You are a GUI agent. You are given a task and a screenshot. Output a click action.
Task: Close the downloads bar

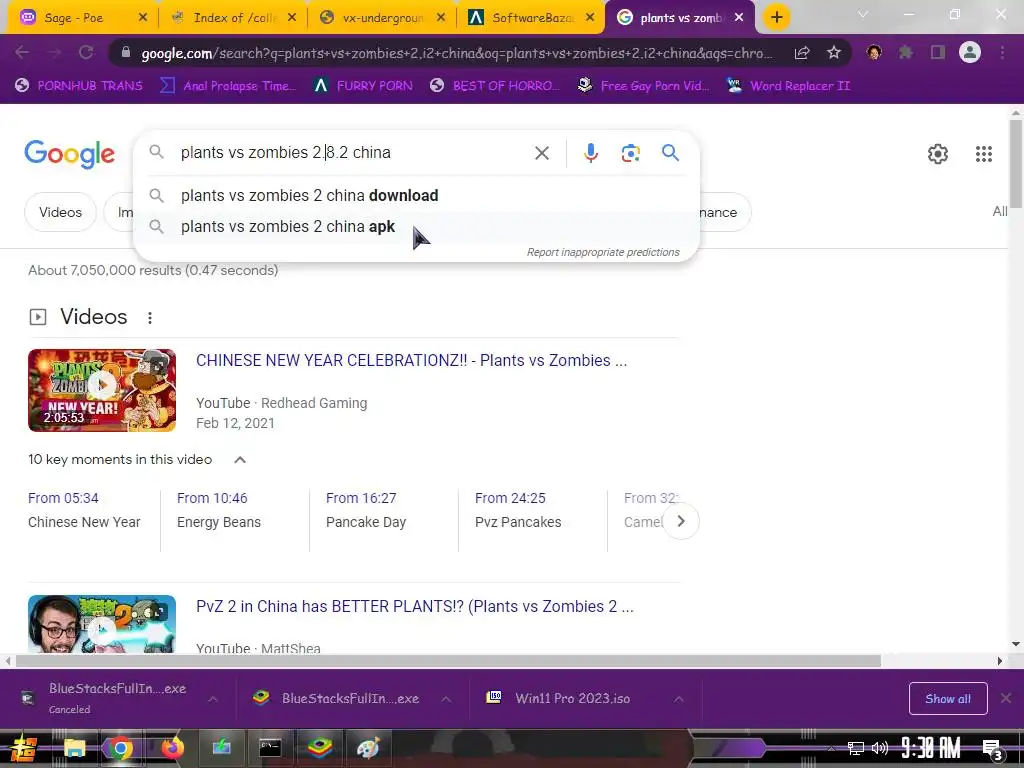pos(1006,698)
